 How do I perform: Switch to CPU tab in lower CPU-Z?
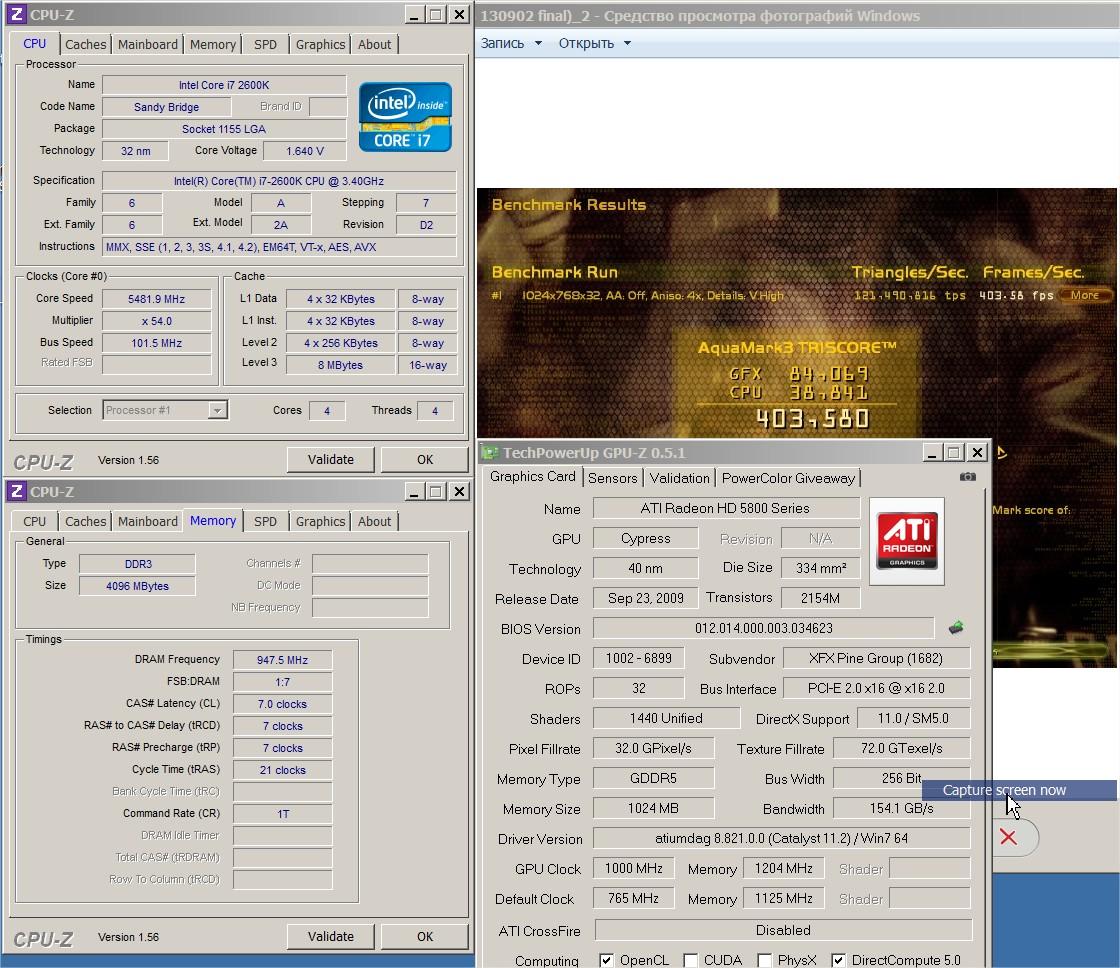[34, 522]
